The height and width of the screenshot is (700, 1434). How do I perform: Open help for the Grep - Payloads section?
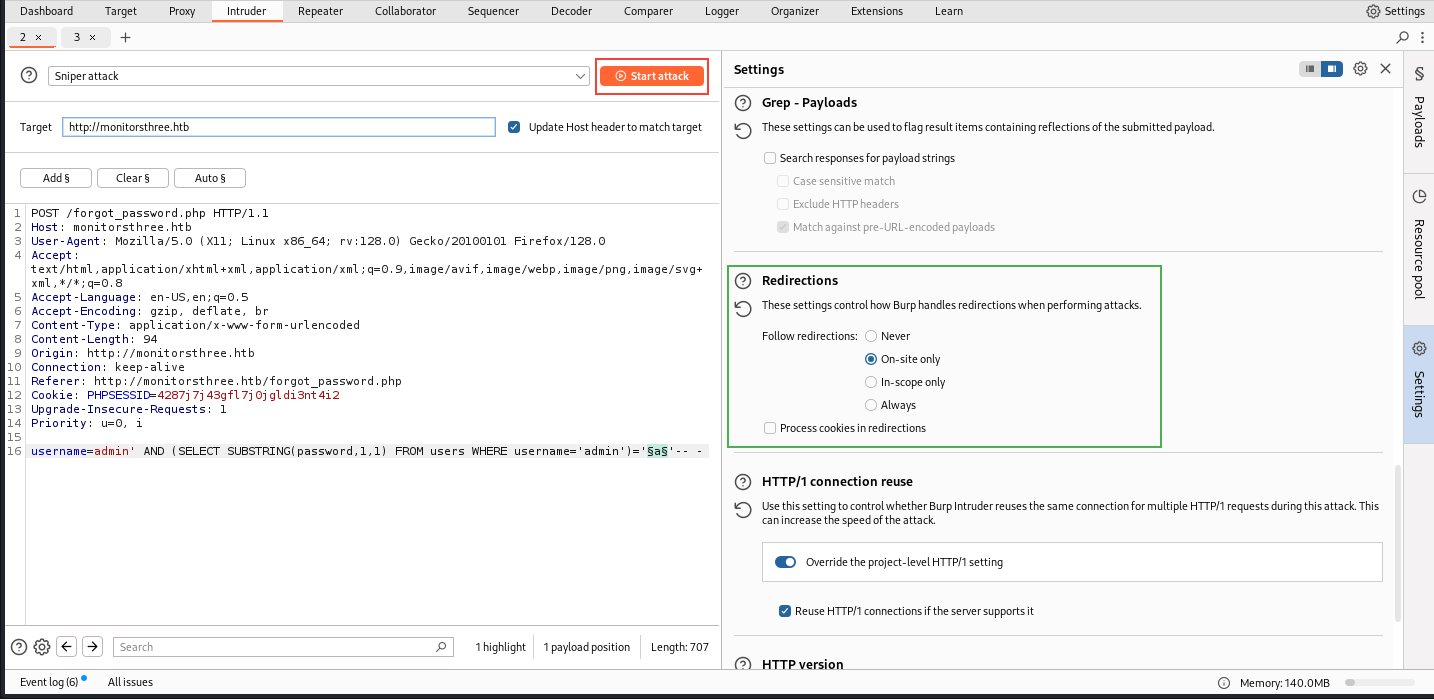tap(743, 103)
